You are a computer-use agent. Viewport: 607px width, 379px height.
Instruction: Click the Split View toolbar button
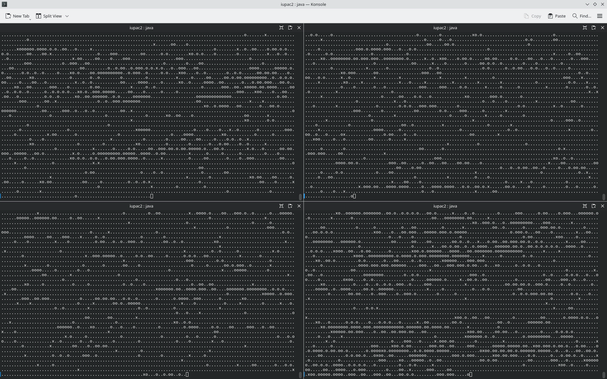pos(49,16)
